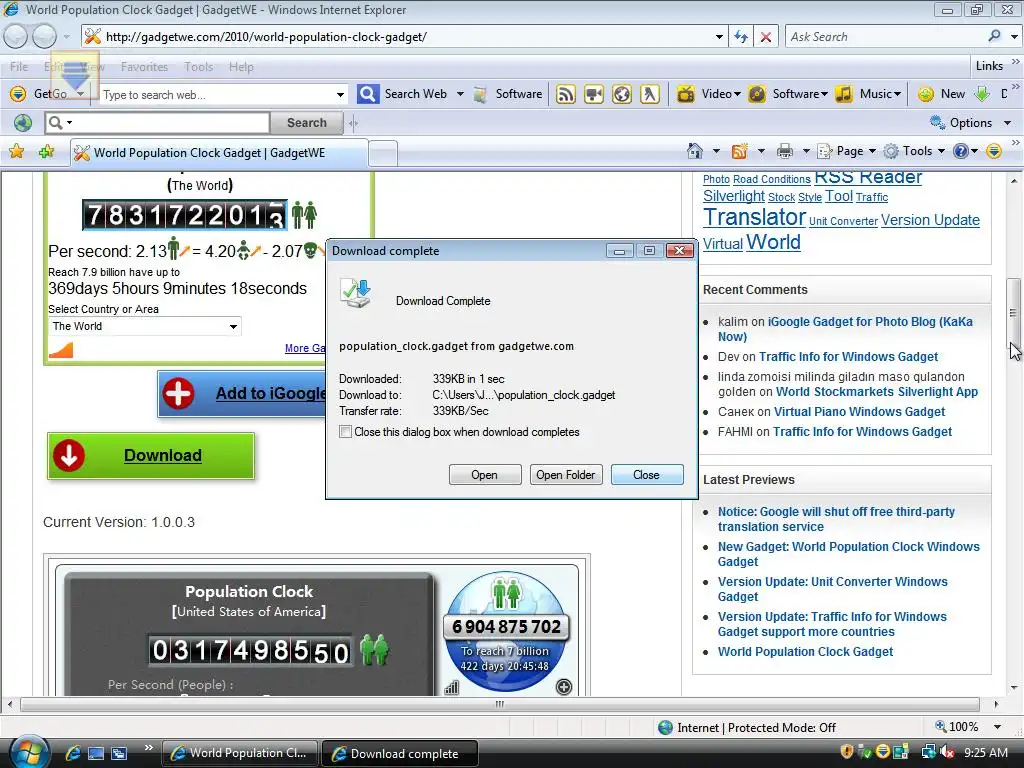
Task: Open the Favorites menu
Action: (x=144, y=67)
